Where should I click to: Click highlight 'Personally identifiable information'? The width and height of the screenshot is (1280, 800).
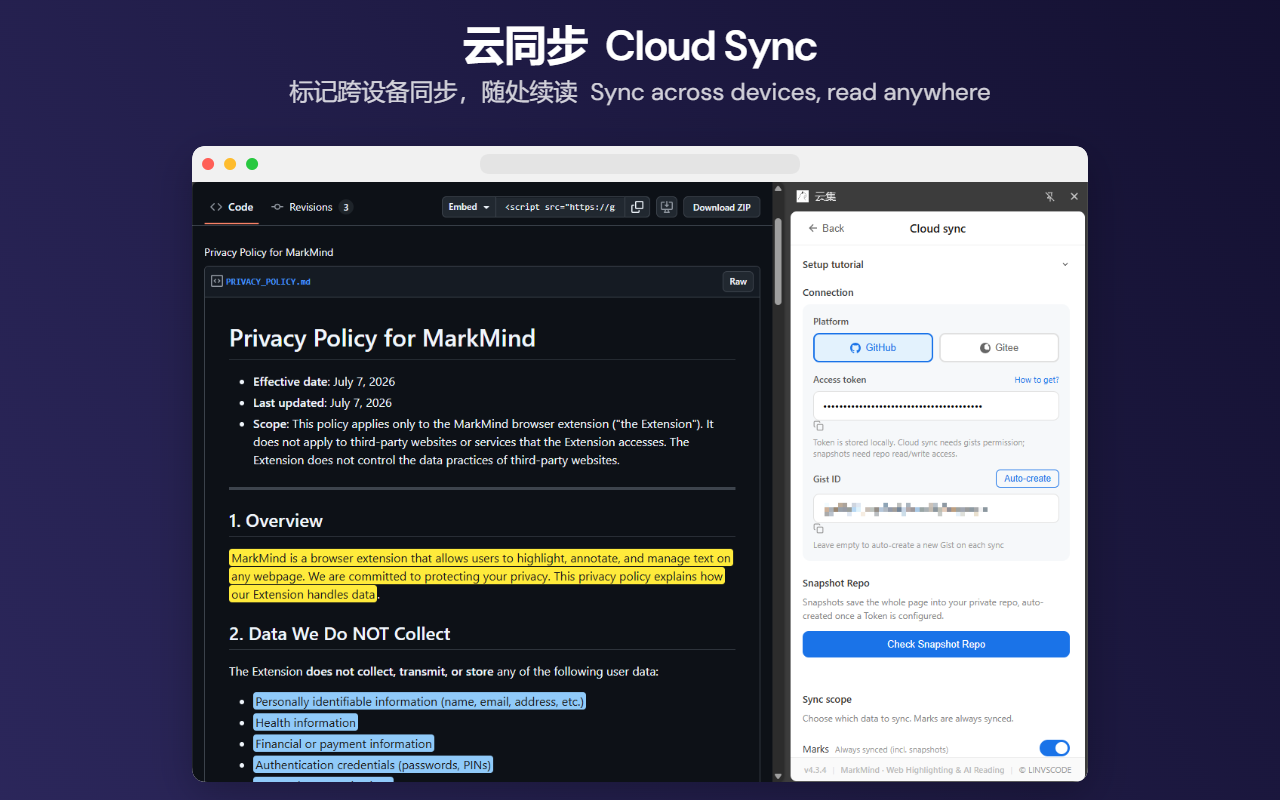click(419, 701)
